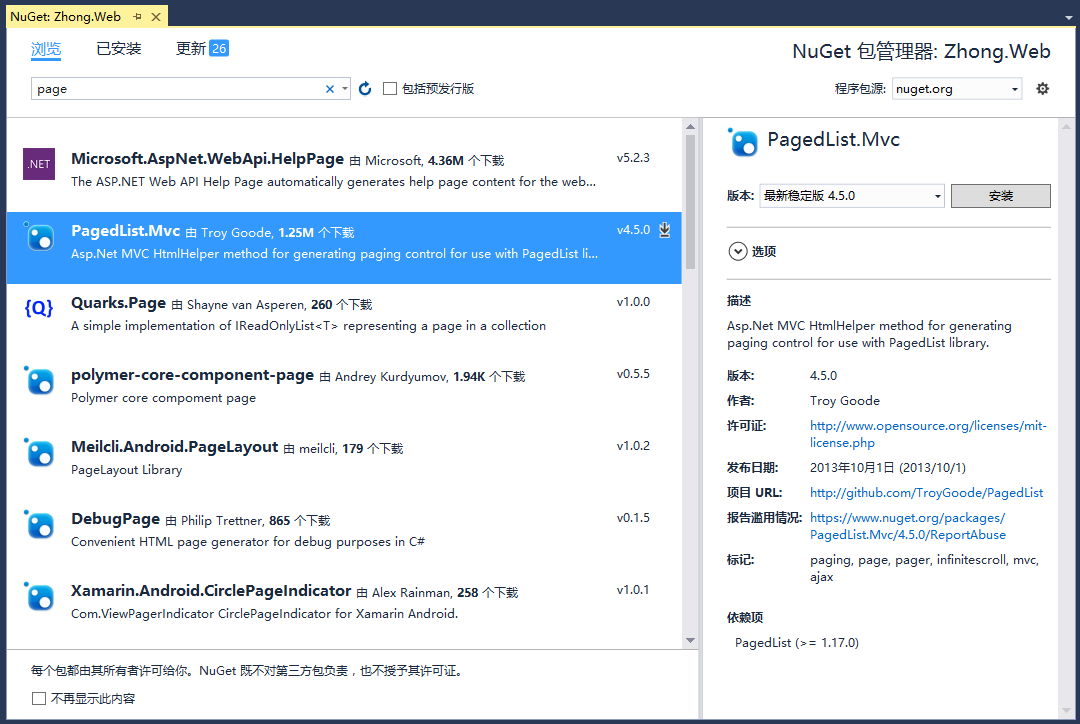Switch to the Updates tab

tap(191, 48)
